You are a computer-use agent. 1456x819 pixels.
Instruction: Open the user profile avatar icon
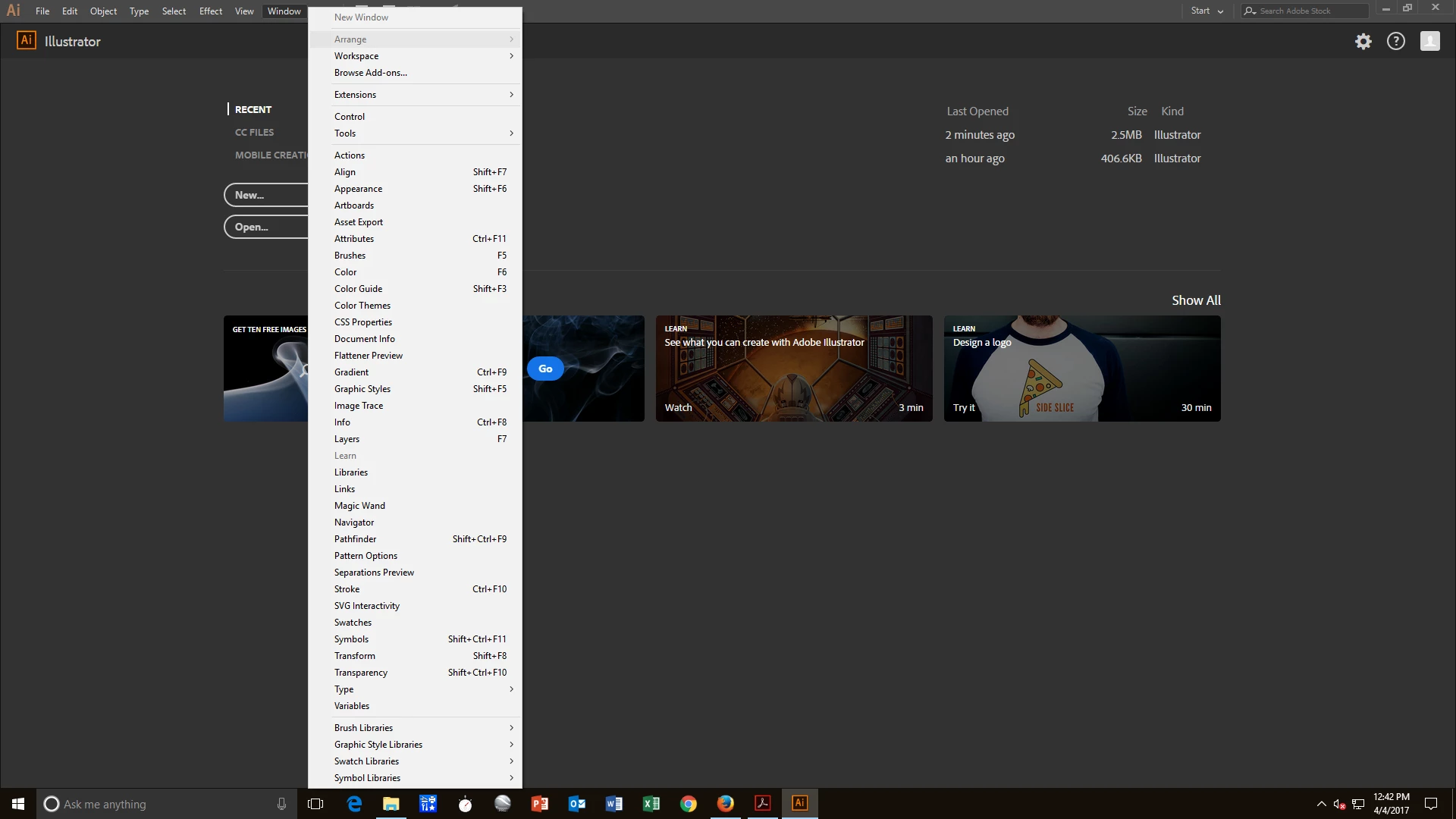tap(1429, 42)
